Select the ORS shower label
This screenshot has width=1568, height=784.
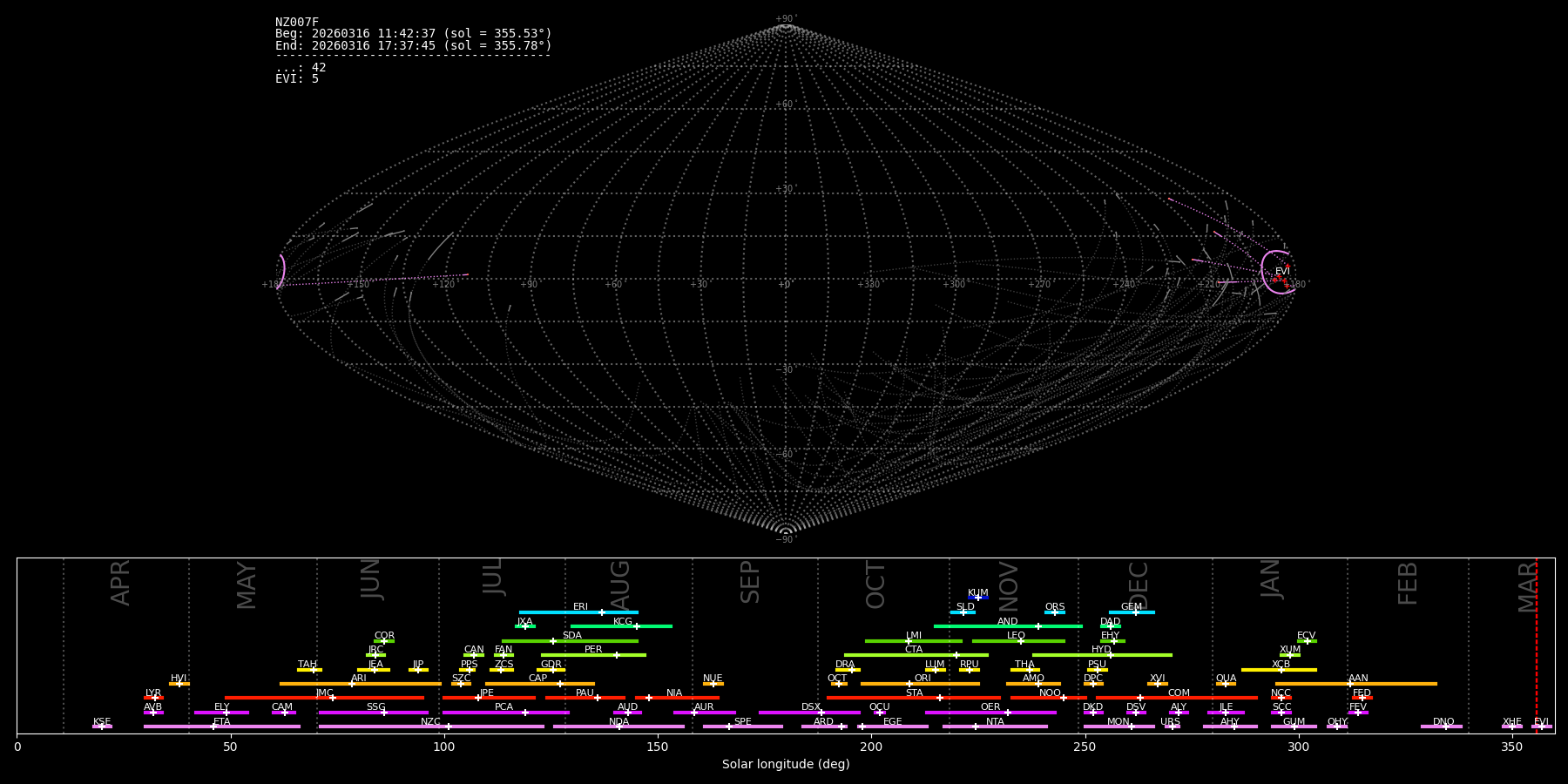point(1055,607)
